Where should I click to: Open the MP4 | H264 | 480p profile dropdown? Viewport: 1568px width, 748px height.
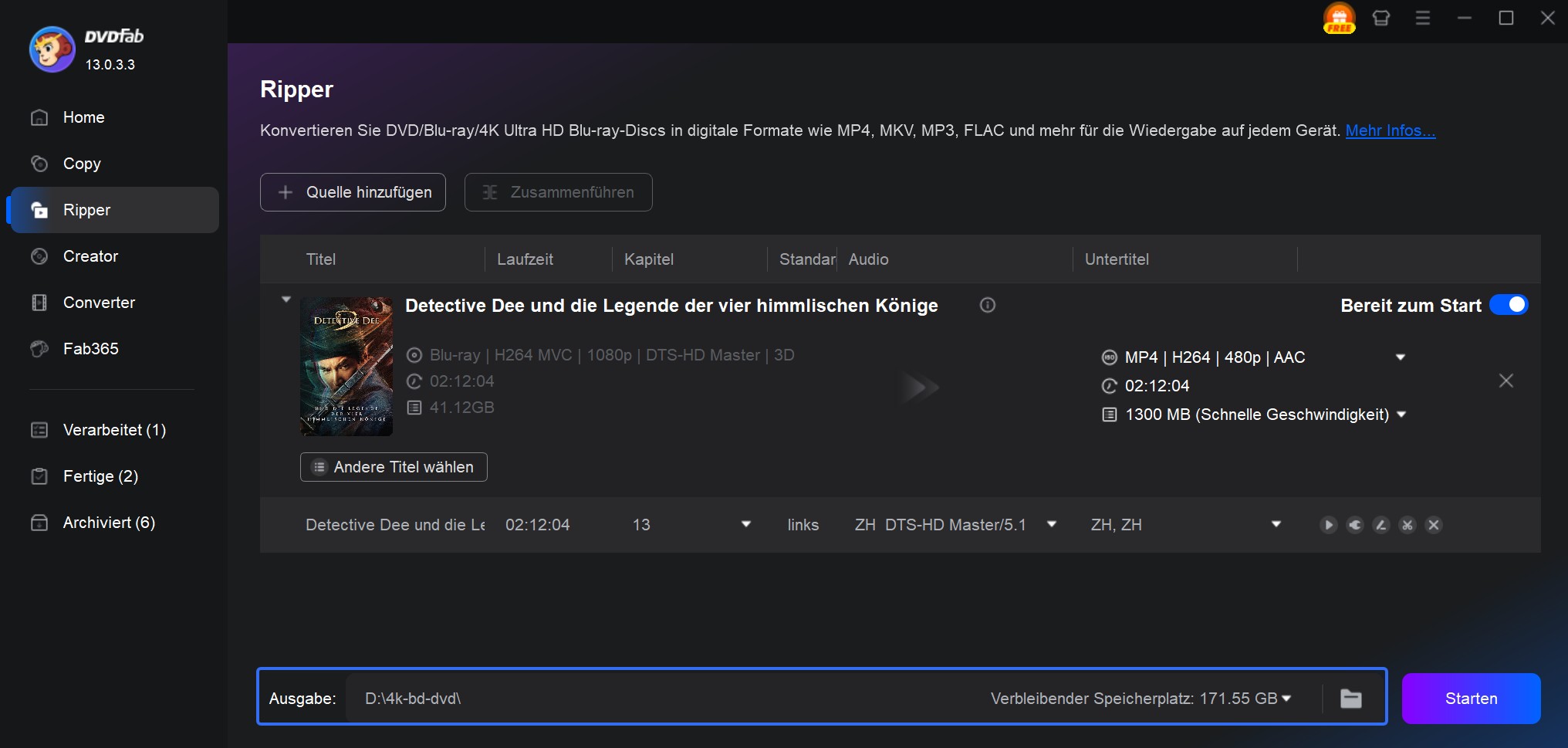pyautogui.click(x=1400, y=357)
